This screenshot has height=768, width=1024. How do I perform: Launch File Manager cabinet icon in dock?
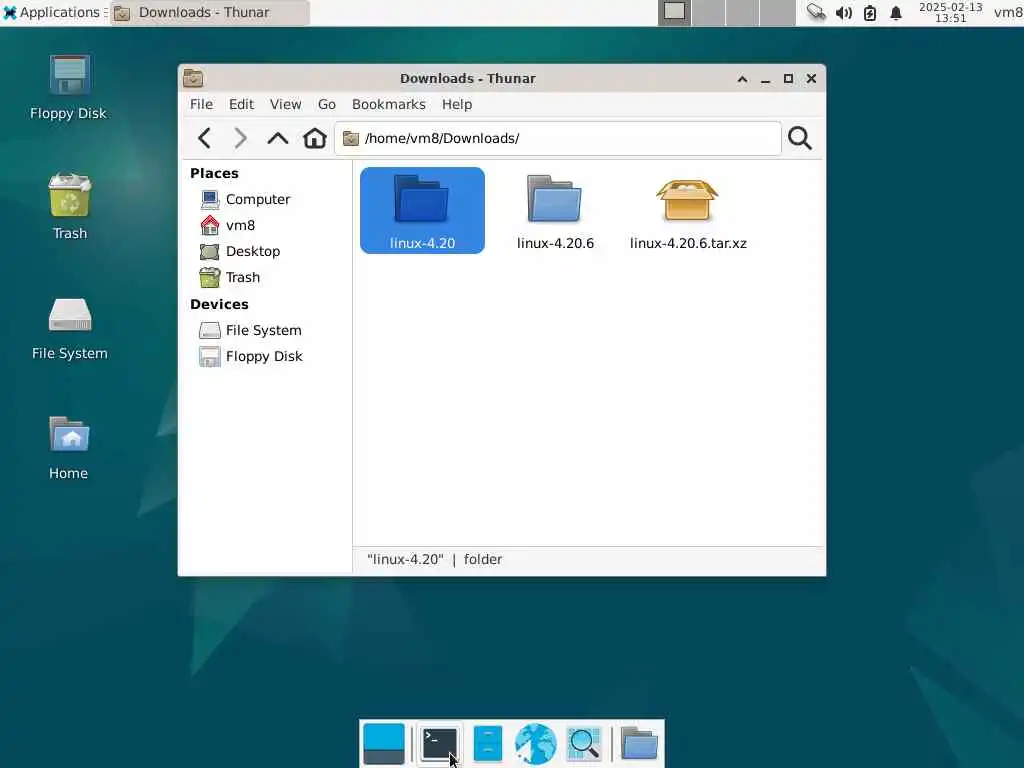point(487,744)
